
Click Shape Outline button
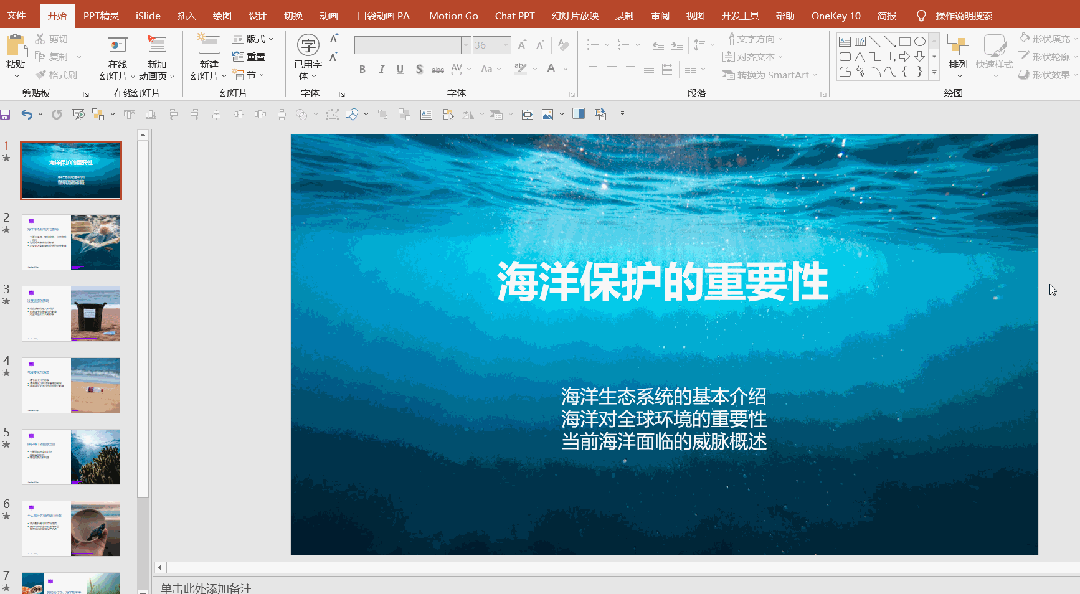coord(1046,57)
